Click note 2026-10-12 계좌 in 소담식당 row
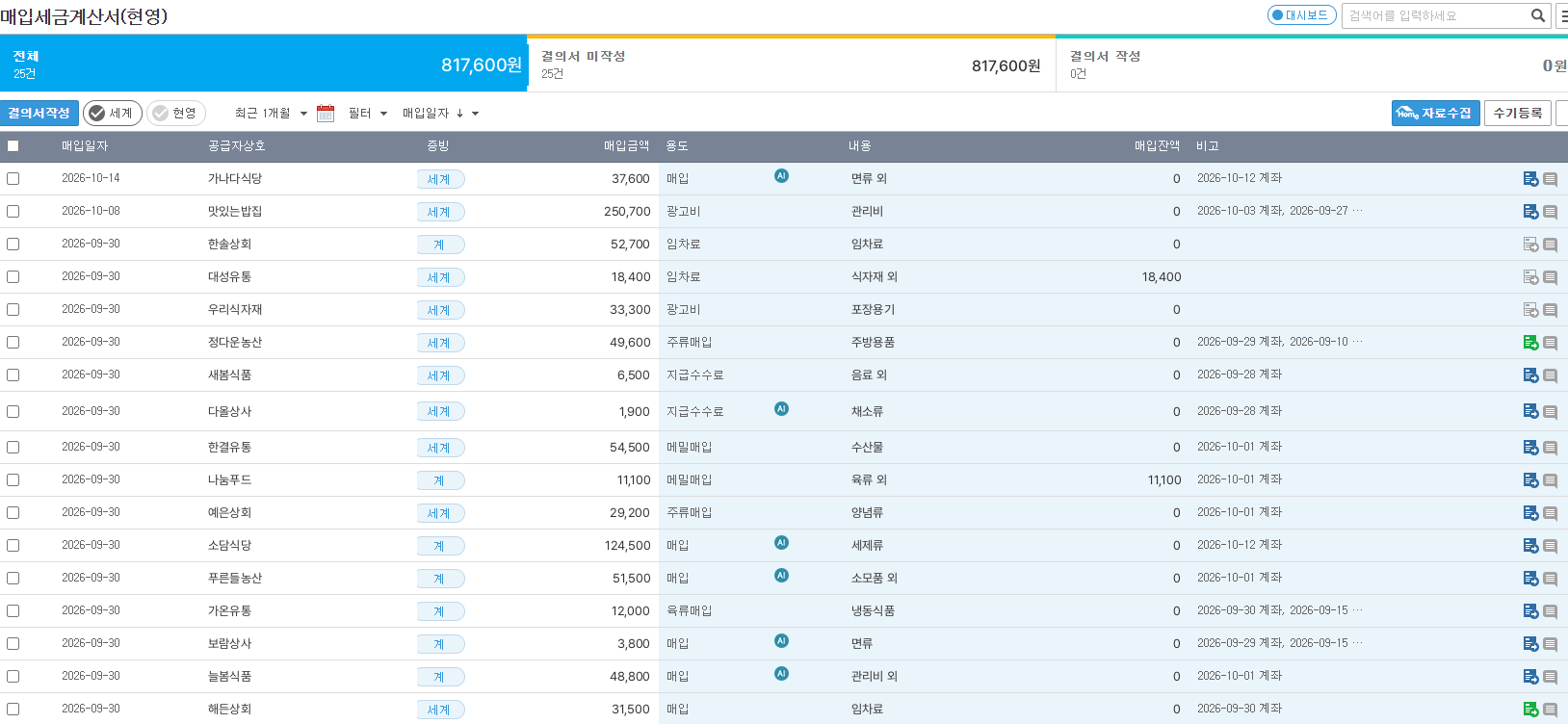The image size is (1568, 724). (1239, 545)
